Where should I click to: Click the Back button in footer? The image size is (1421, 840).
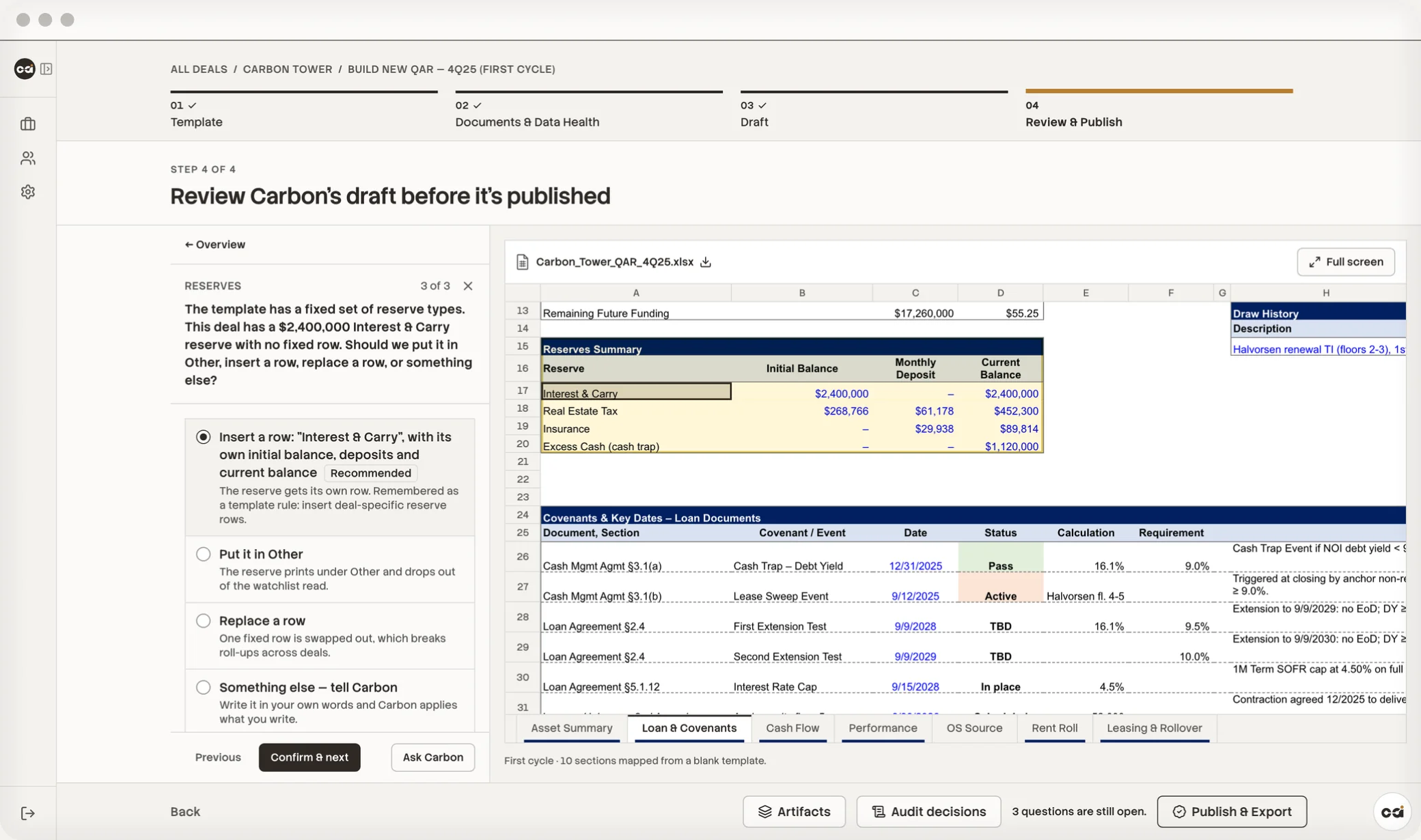click(185, 811)
